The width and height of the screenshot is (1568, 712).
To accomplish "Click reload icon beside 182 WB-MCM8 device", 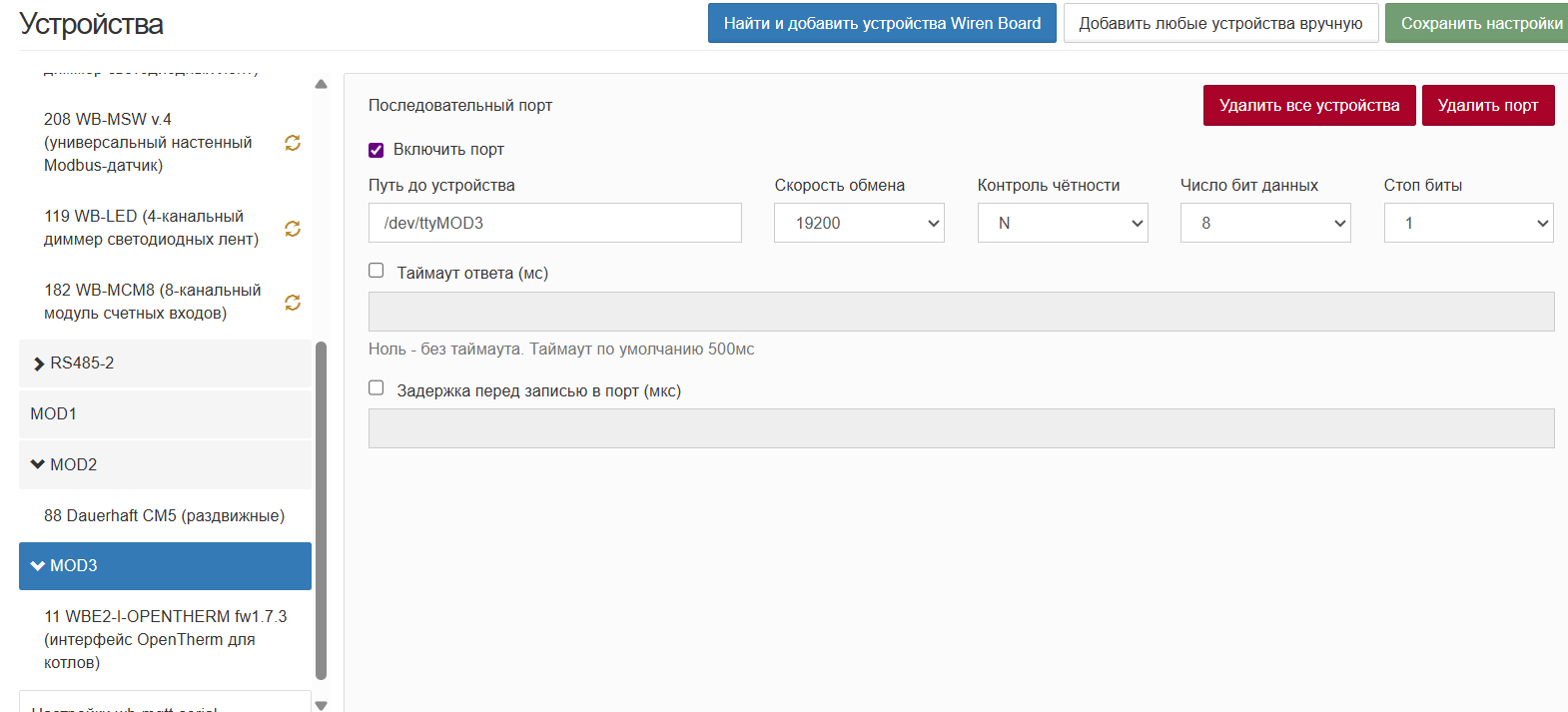I will pos(293,303).
